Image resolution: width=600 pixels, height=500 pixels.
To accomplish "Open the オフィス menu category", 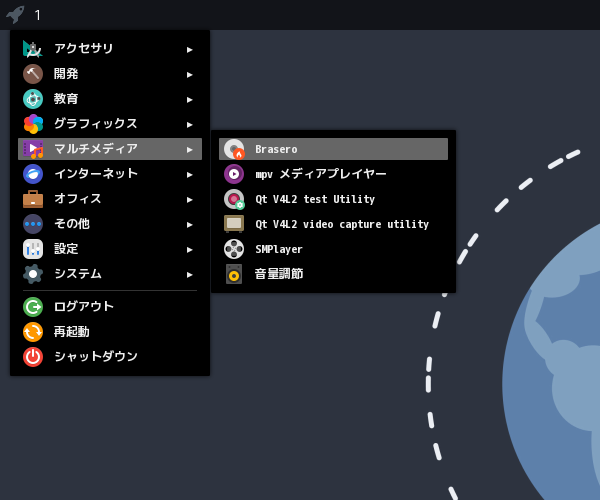I will click(x=110, y=199).
